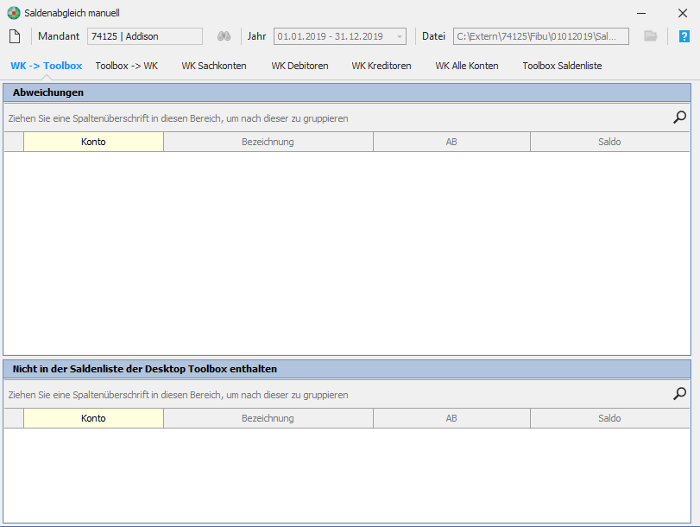Sort by Saldo column in lower Nicht enthalten grid
This screenshot has width=700, height=527.
click(x=610, y=418)
